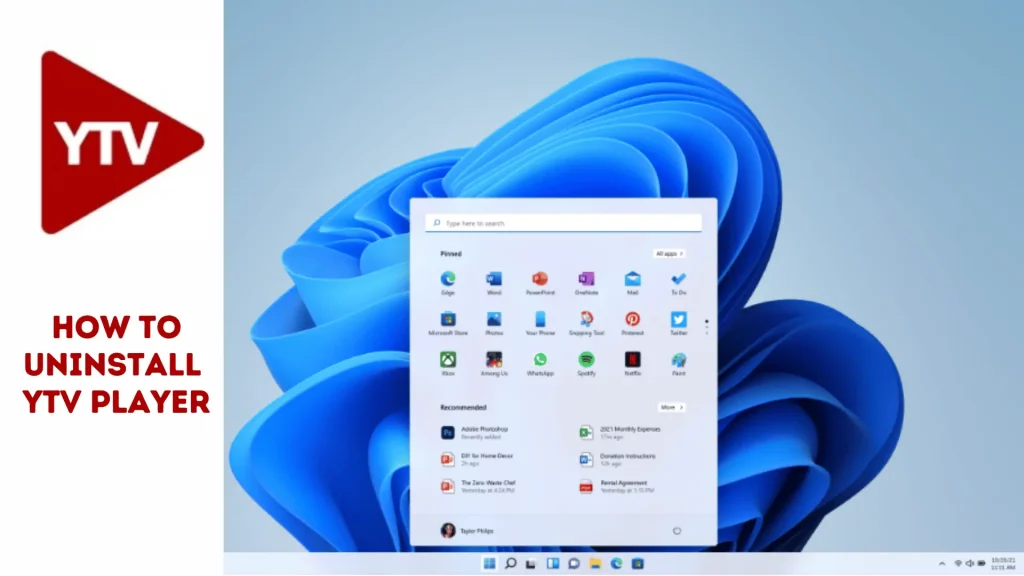The height and width of the screenshot is (576, 1024).
Task: Show hidden system tray icons chevron
Action: (941, 564)
